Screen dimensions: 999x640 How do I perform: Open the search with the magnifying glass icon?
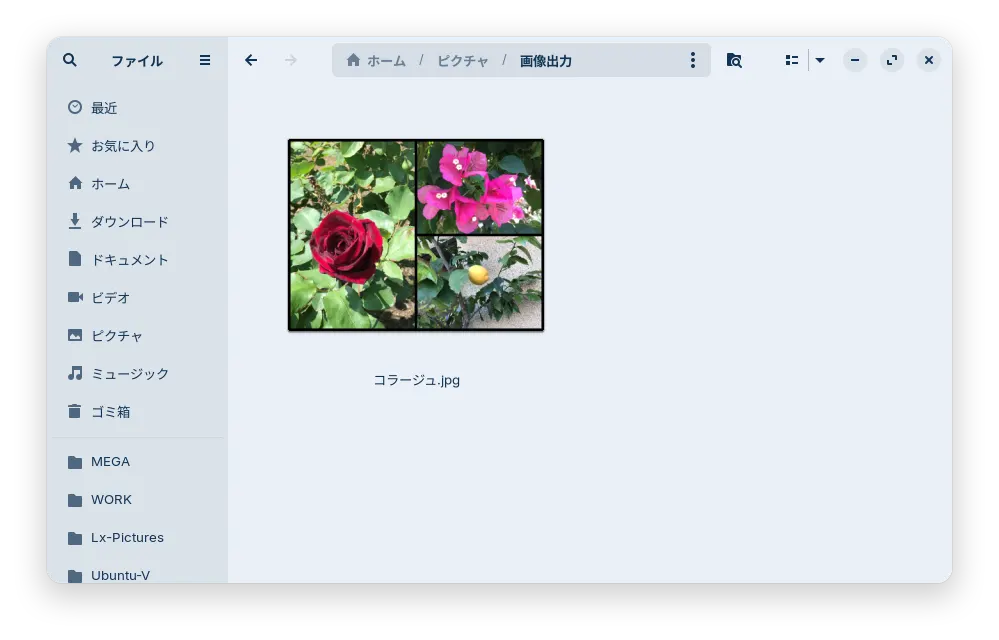(69, 60)
